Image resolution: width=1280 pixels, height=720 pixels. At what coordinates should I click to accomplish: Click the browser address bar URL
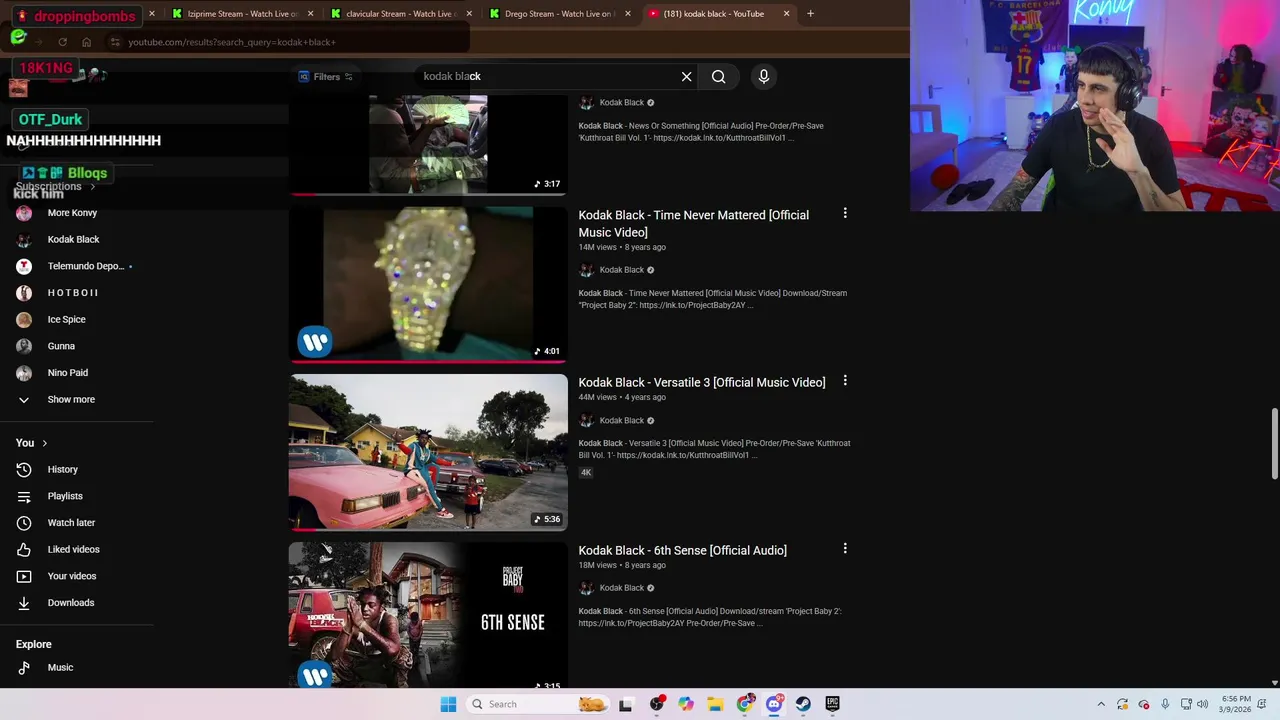(232, 42)
